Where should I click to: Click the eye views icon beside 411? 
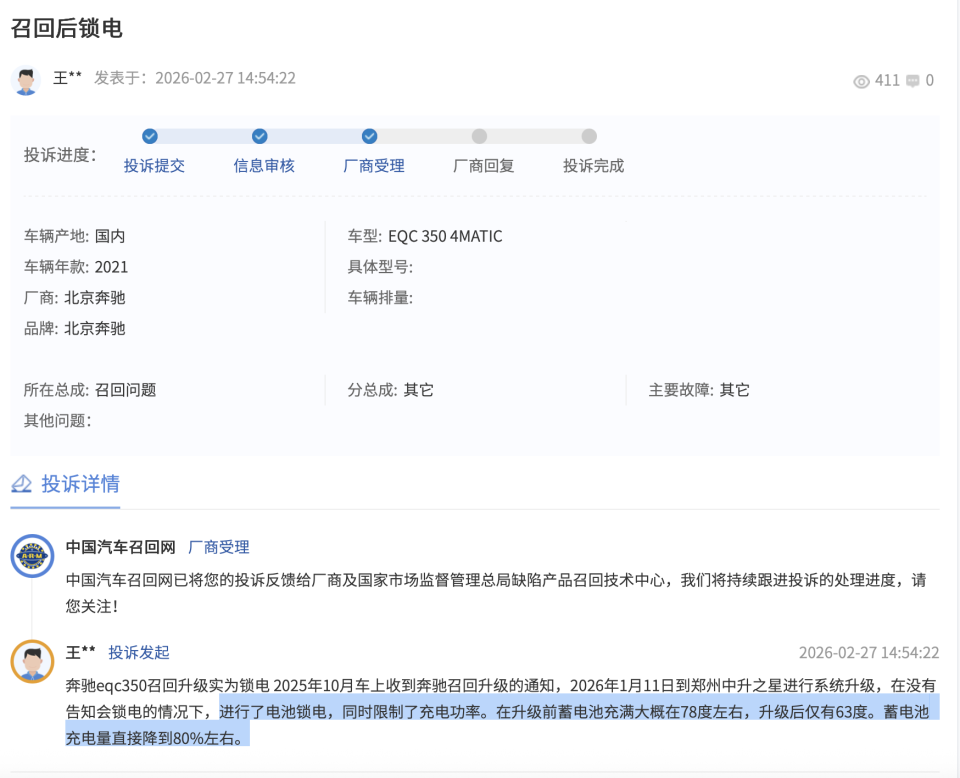pos(861,81)
